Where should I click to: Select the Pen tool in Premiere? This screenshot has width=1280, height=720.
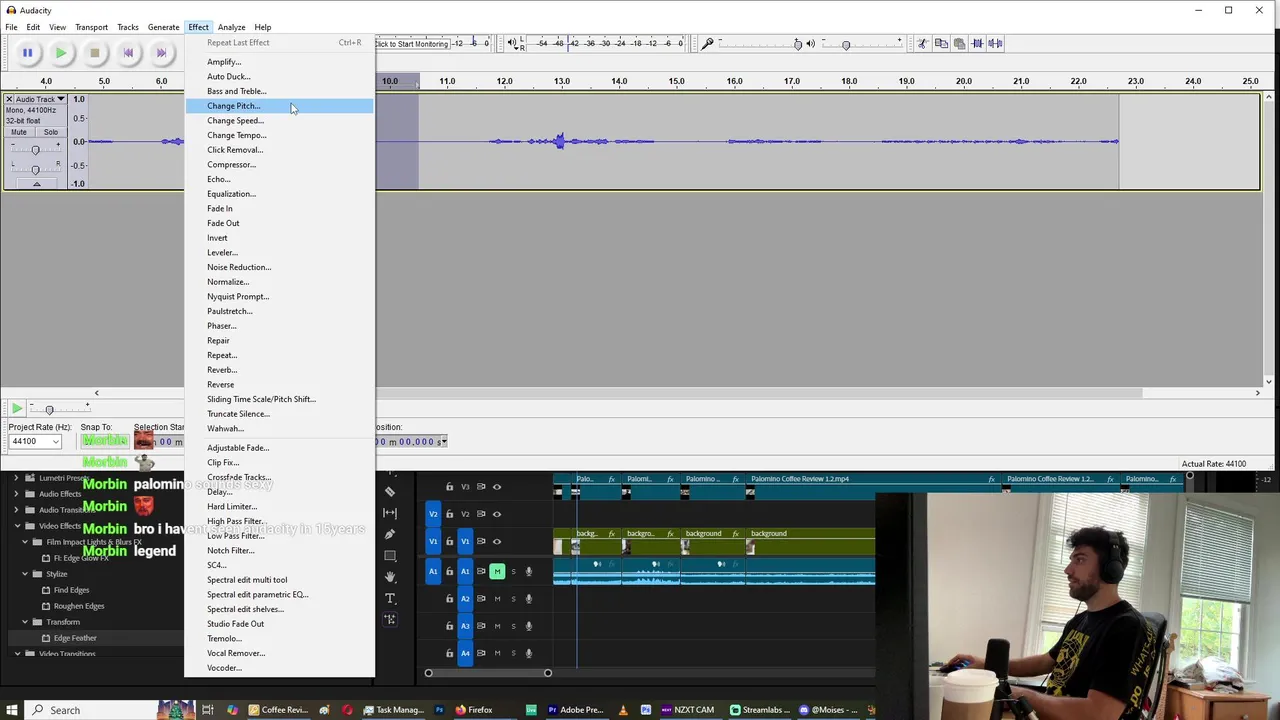[x=390, y=534]
